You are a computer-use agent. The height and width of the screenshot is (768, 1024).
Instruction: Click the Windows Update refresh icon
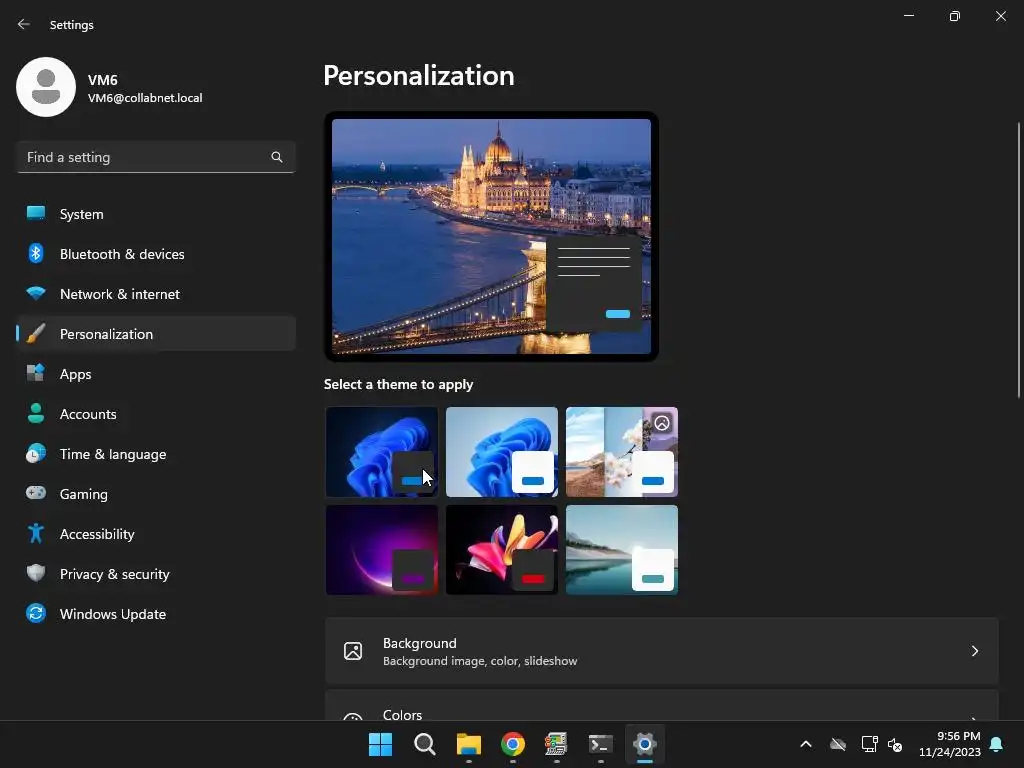36,613
